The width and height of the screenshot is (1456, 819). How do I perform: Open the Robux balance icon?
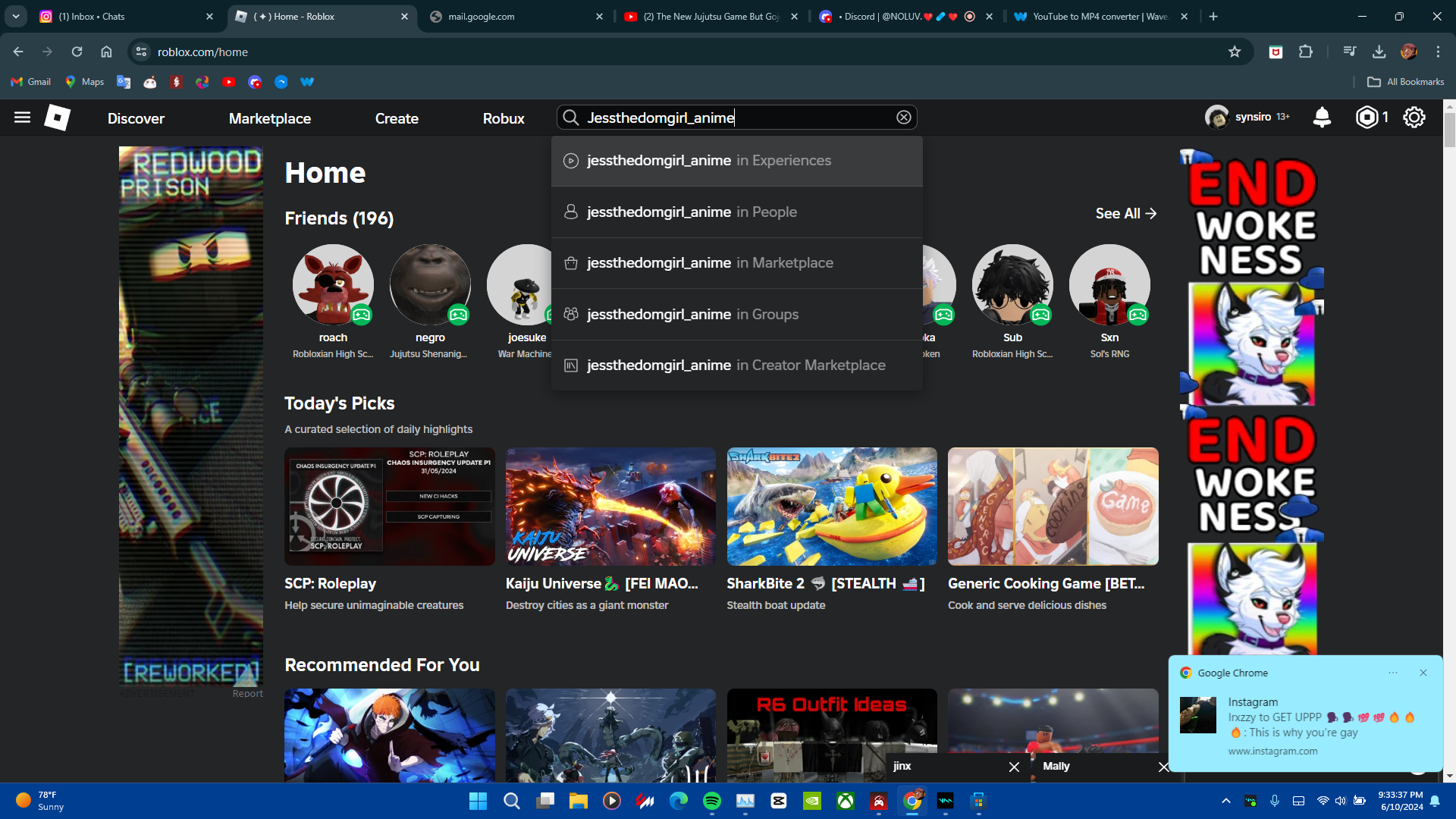tap(1367, 118)
